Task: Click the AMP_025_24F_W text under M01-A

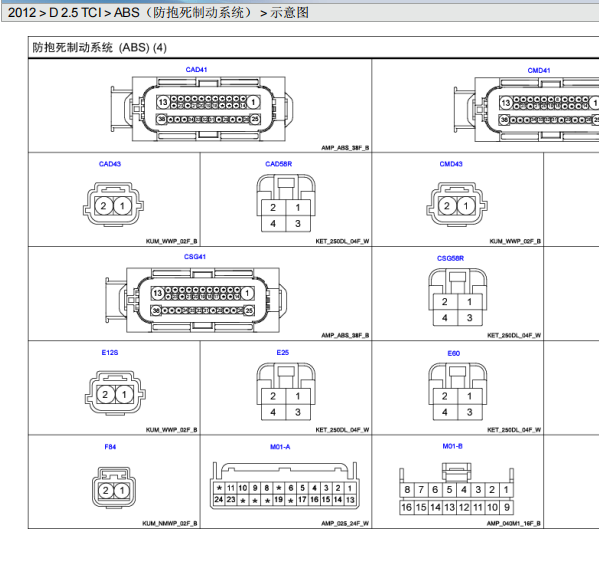Action: click(345, 523)
